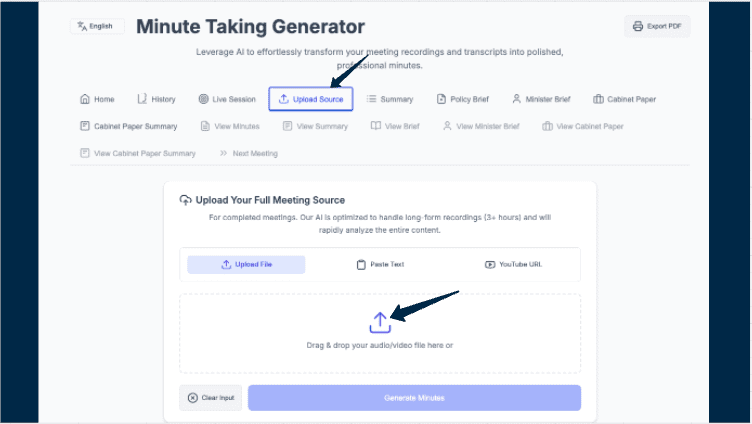Image resolution: width=752 pixels, height=424 pixels.
Task: Click the Home house icon
Action: pyautogui.click(x=85, y=99)
